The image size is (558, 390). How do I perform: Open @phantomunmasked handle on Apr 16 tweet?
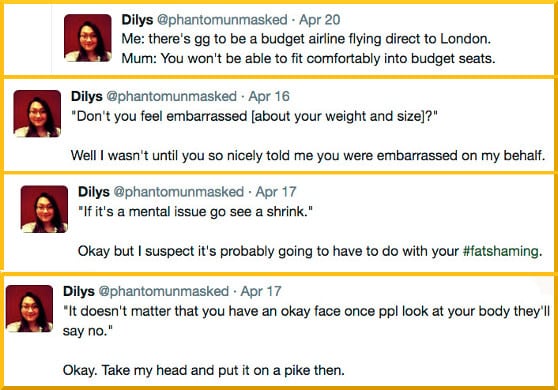(172, 96)
